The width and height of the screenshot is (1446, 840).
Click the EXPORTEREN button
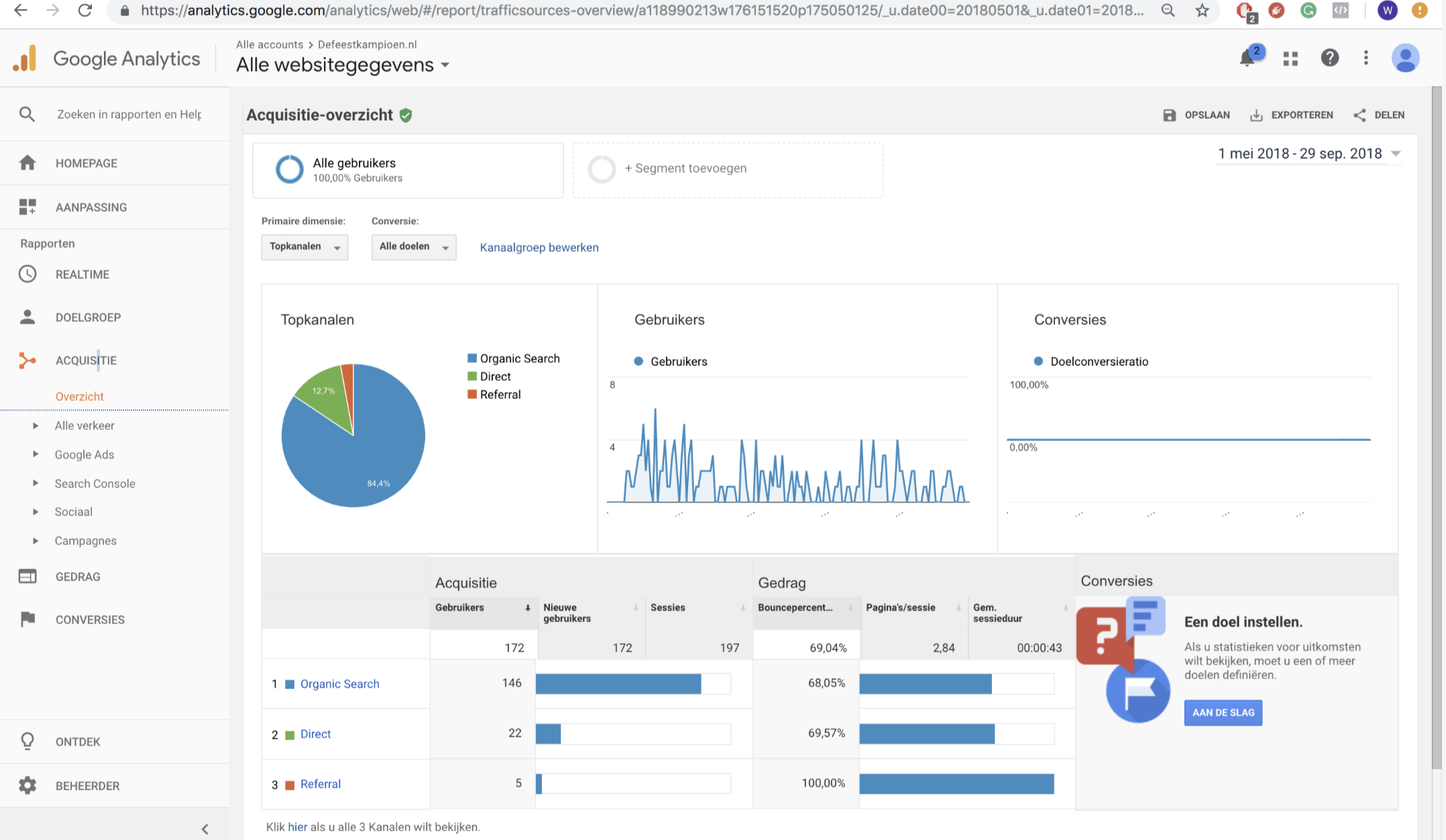[1292, 115]
